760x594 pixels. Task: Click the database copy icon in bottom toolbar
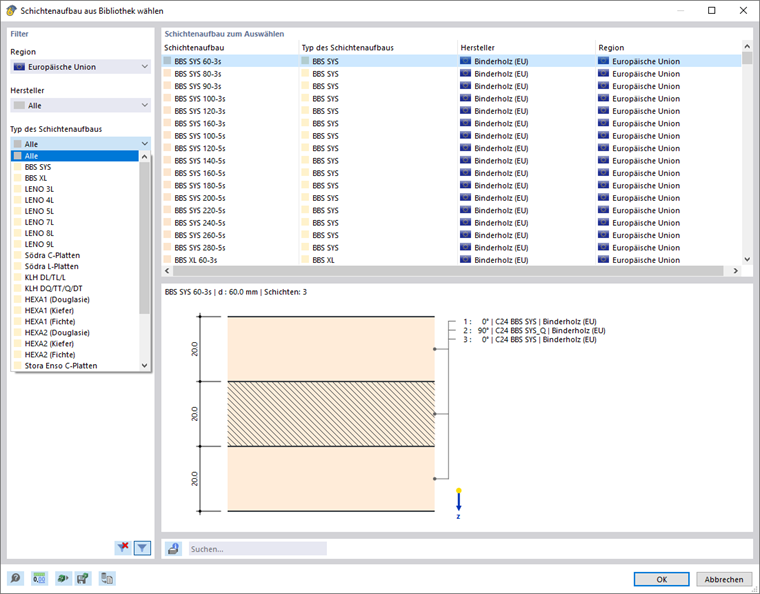click(107, 578)
